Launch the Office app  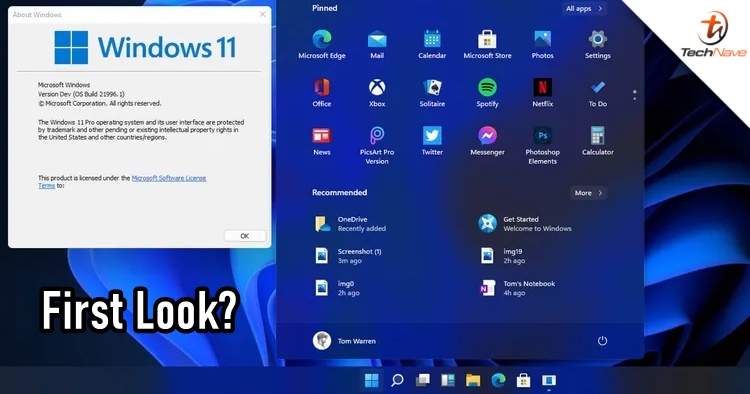click(x=321, y=93)
